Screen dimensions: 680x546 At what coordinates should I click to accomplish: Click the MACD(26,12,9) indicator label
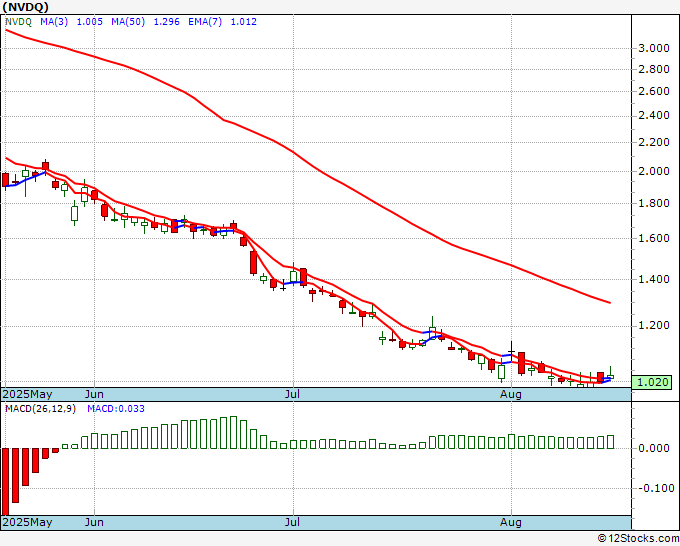tap(40, 409)
